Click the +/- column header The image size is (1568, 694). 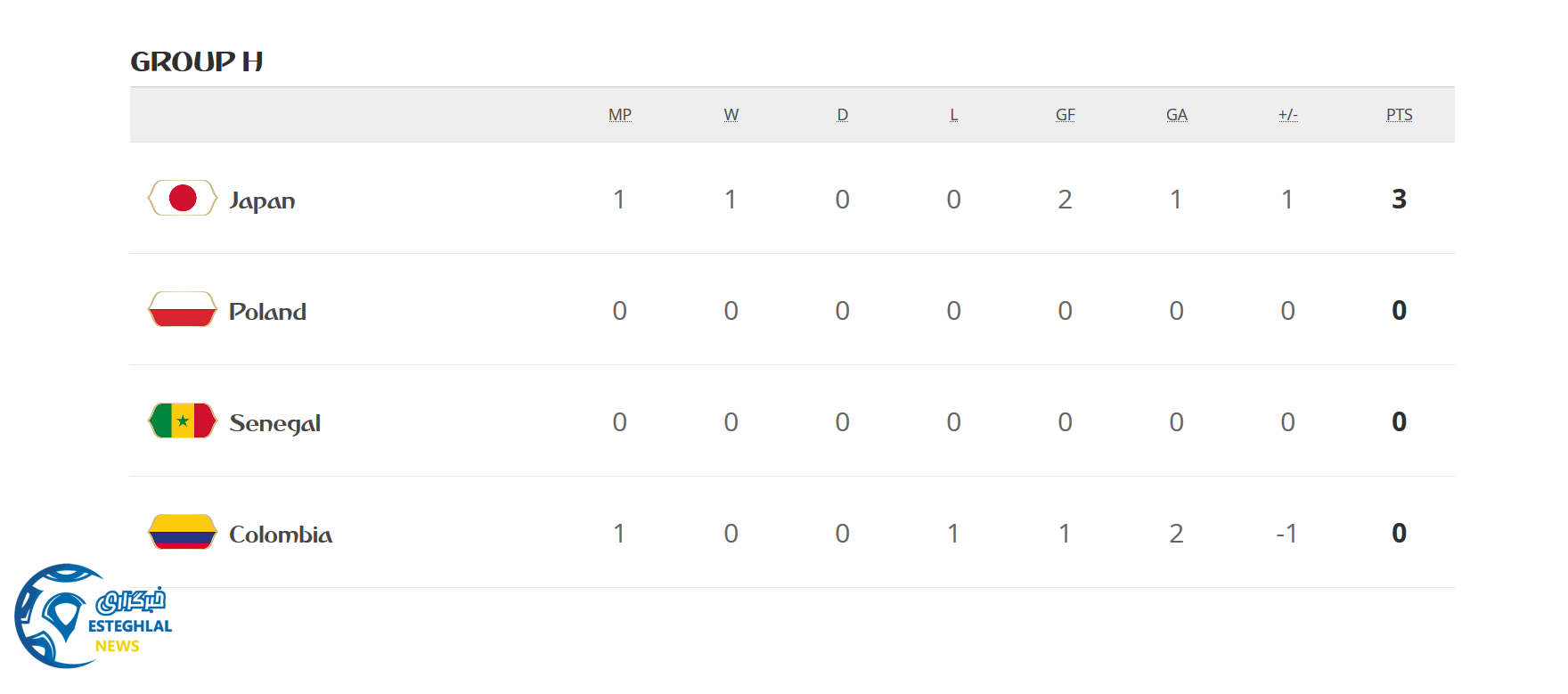click(x=1288, y=115)
